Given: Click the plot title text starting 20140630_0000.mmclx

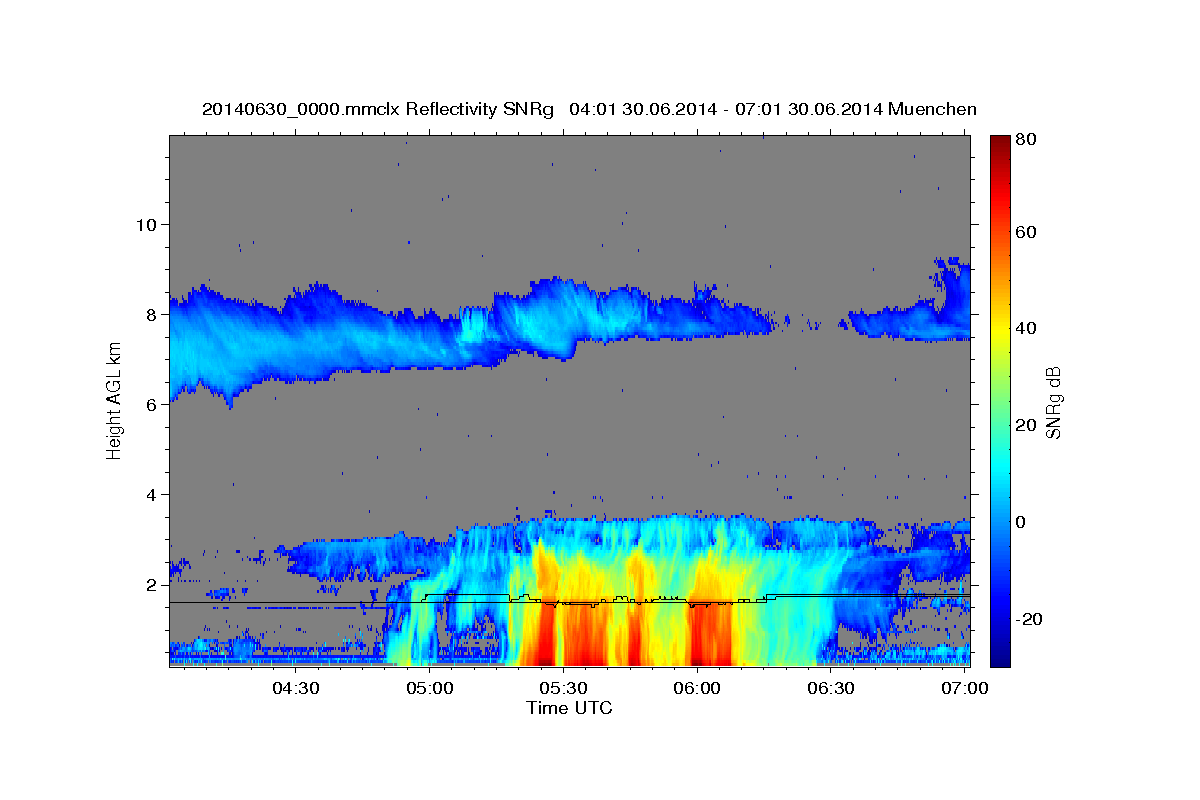Looking at the screenshot, I should pos(589,109).
